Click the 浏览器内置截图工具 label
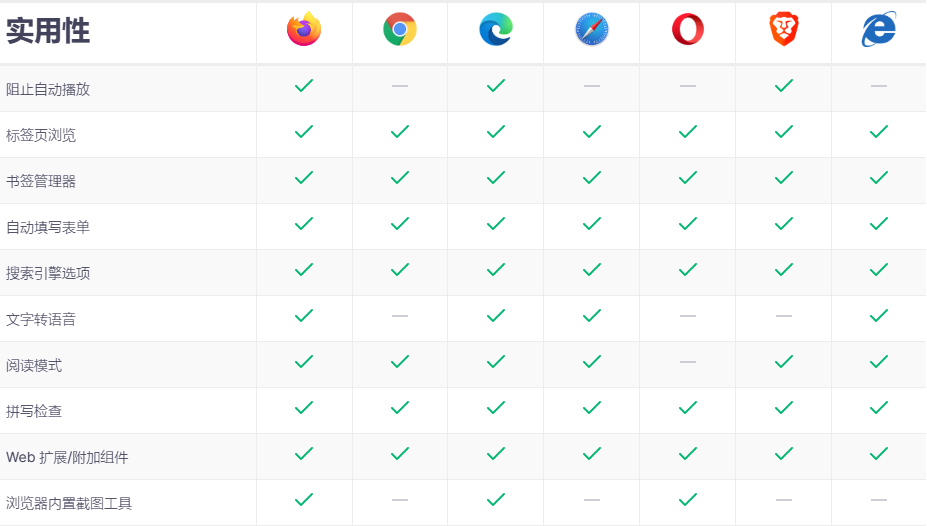Screen dimensions: 927x526 pos(69,504)
